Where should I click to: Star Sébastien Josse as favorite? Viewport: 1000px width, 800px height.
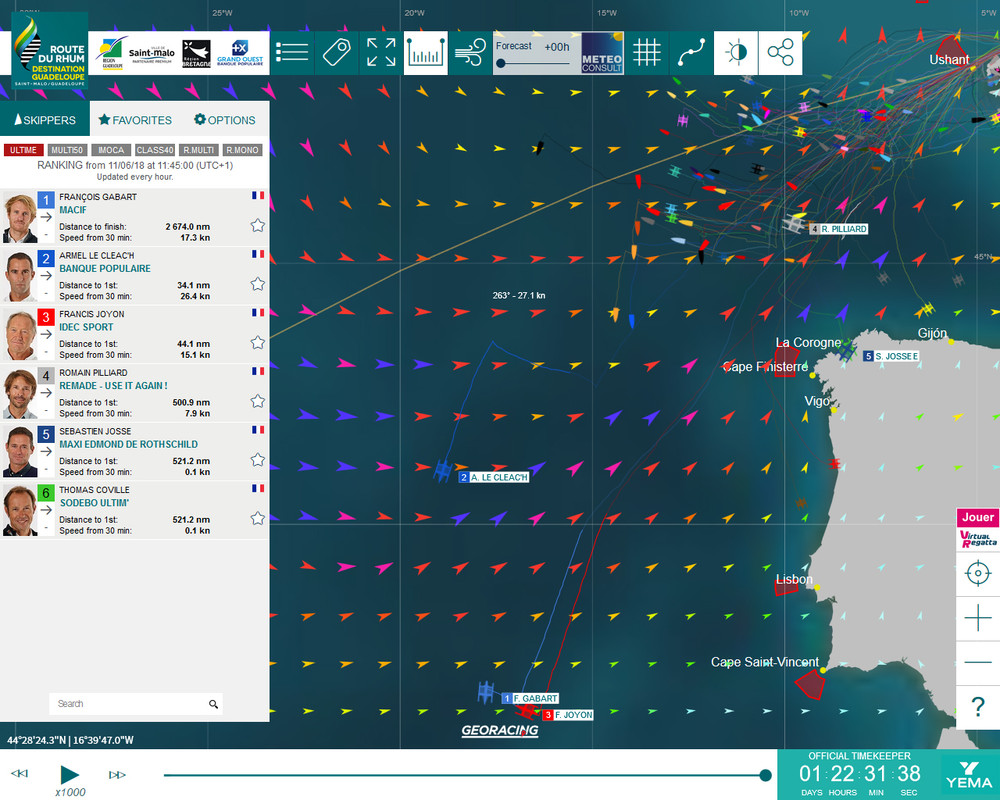click(x=258, y=460)
